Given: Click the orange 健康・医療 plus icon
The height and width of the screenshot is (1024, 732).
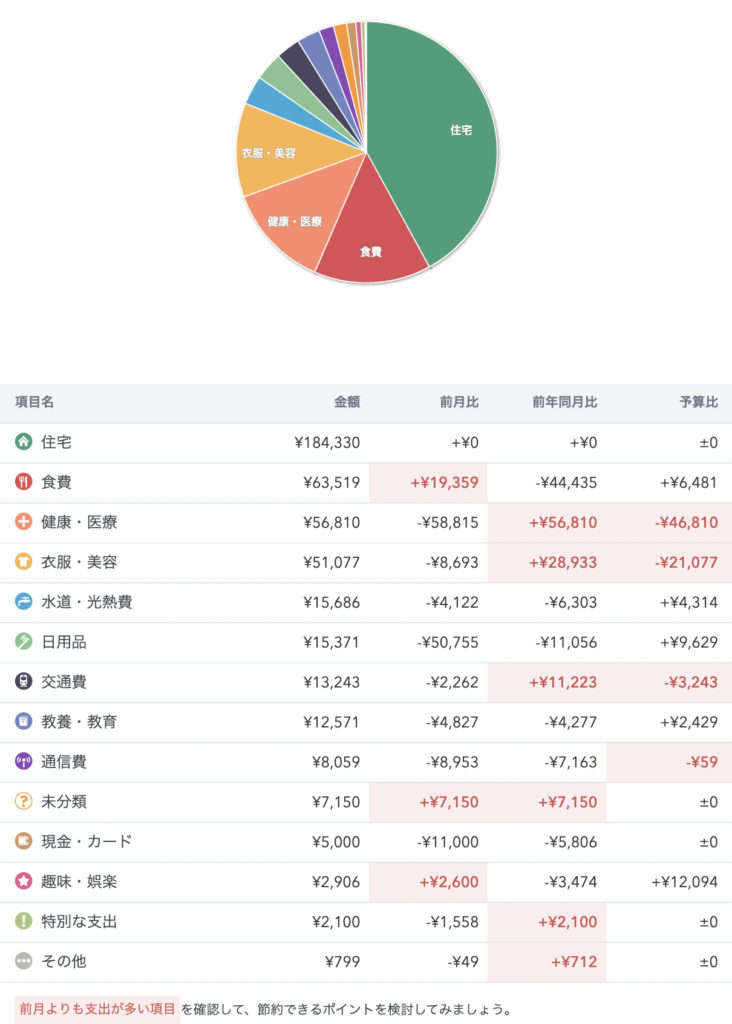Looking at the screenshot, I should (23, 522).
